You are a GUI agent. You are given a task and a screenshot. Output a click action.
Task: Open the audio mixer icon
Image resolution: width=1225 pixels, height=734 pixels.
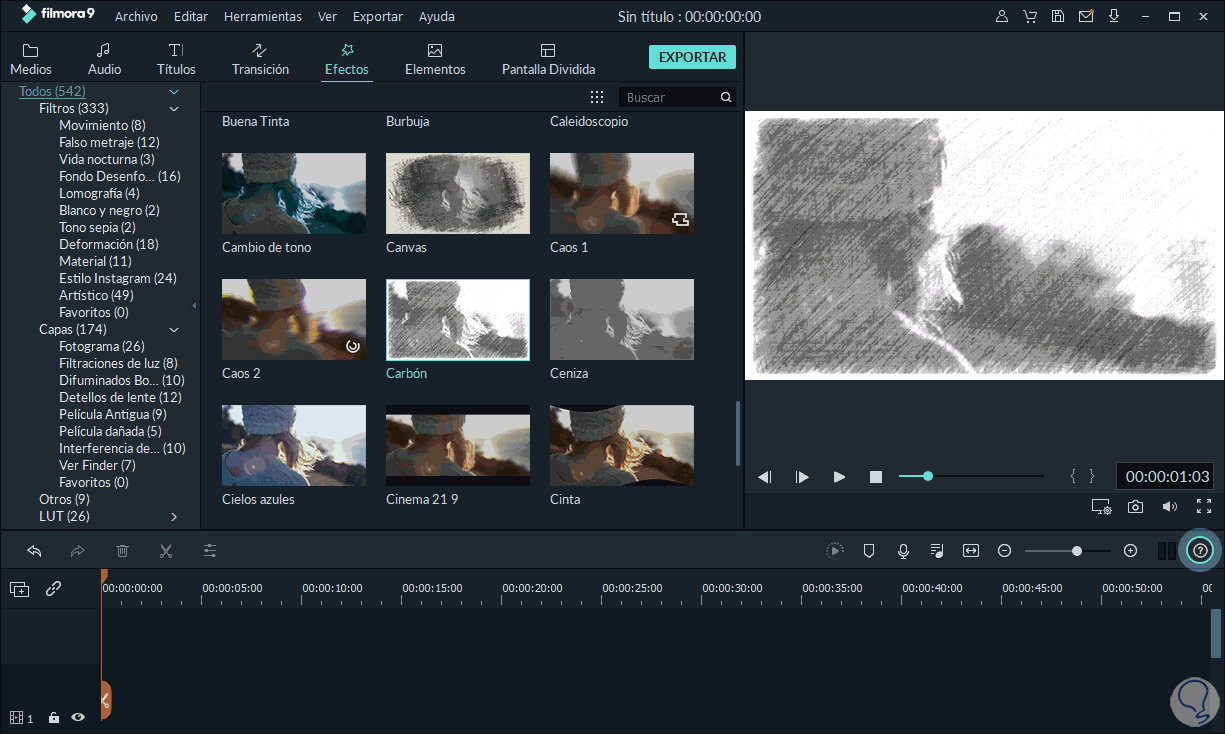click(936, 550)
